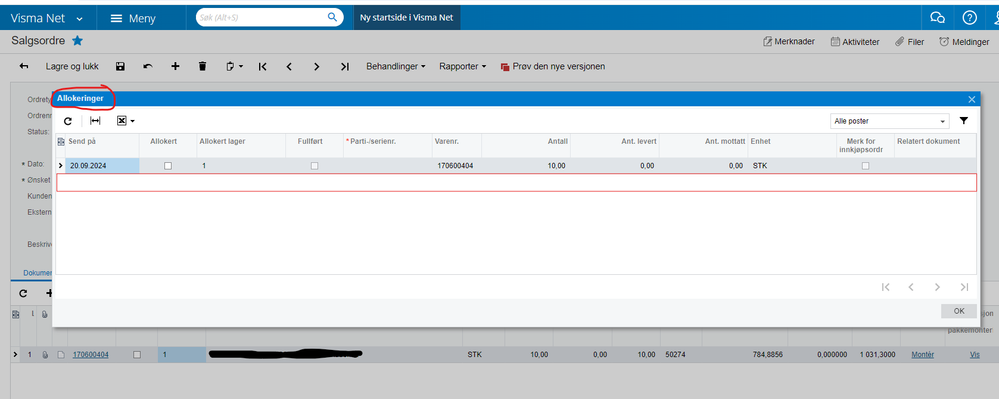Click Prøv den nye versjonen
Viewport: 999px width, 399px height.
point(552,66)
